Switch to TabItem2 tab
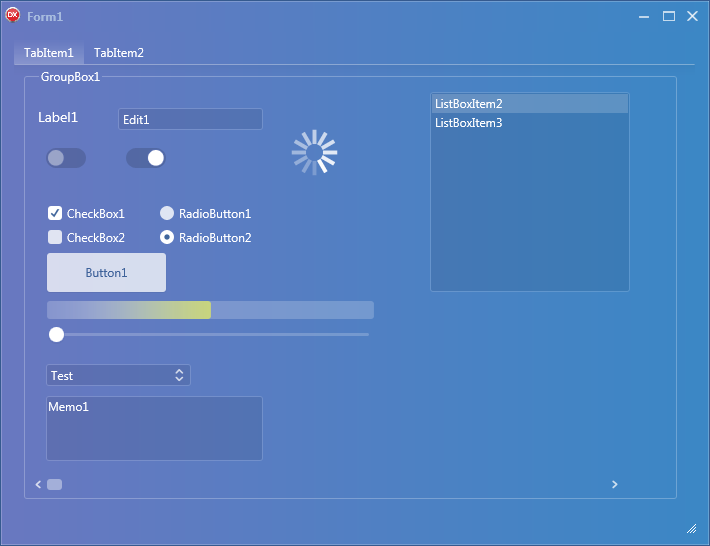 pos(119,53)
